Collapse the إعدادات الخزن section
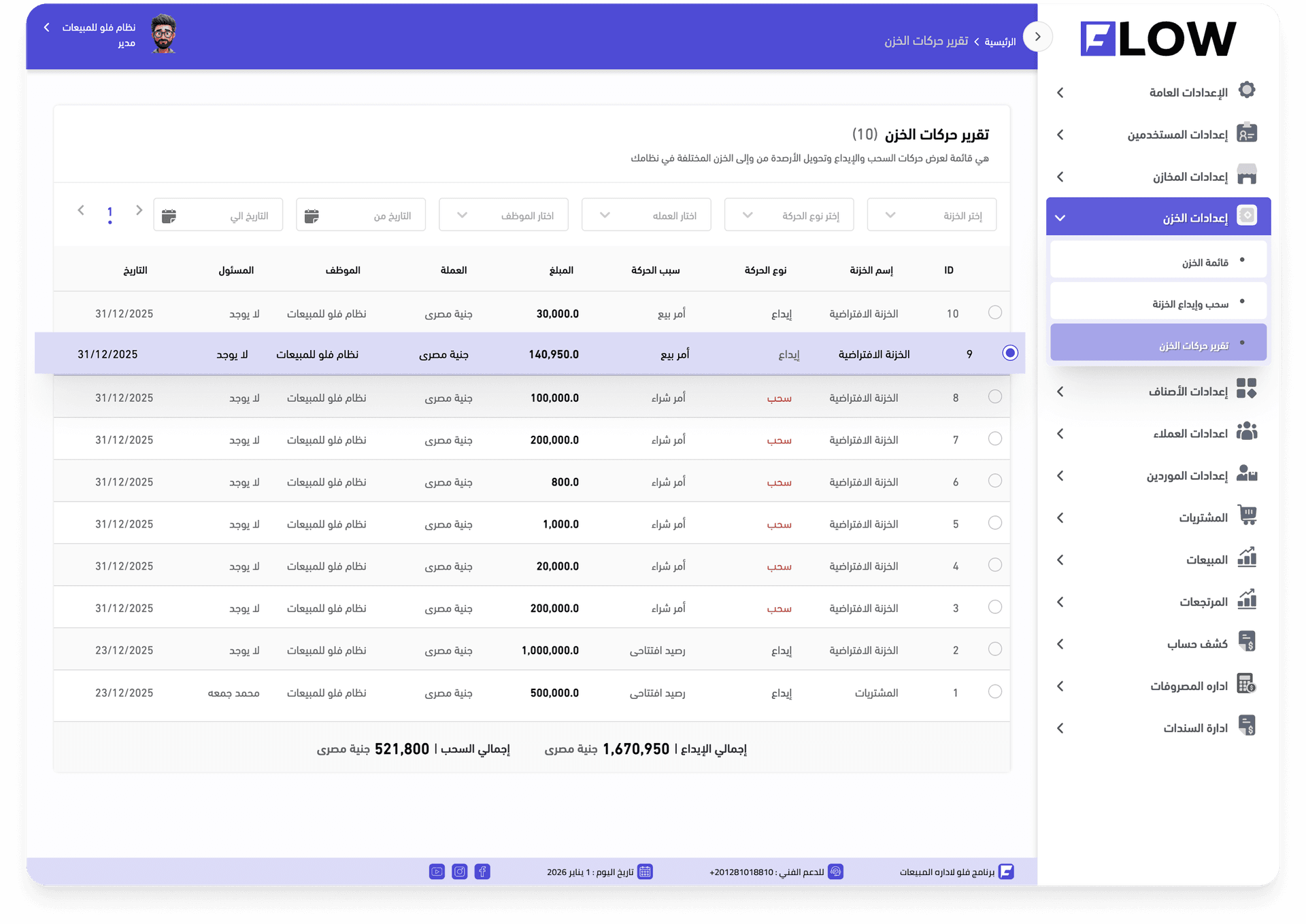 [1060, 218]
